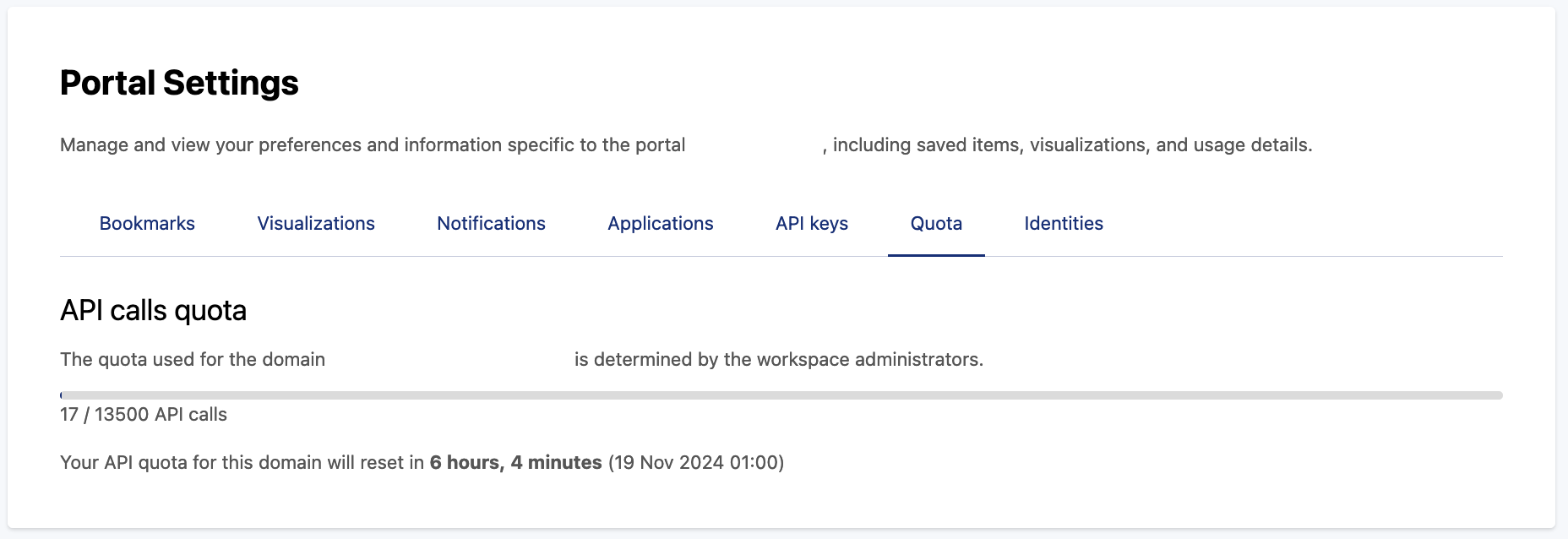The width and height of the screenshot is (1568, 539).
Task: Select the Applications tab
Action: pyautogui.click(x=661, y=224)
